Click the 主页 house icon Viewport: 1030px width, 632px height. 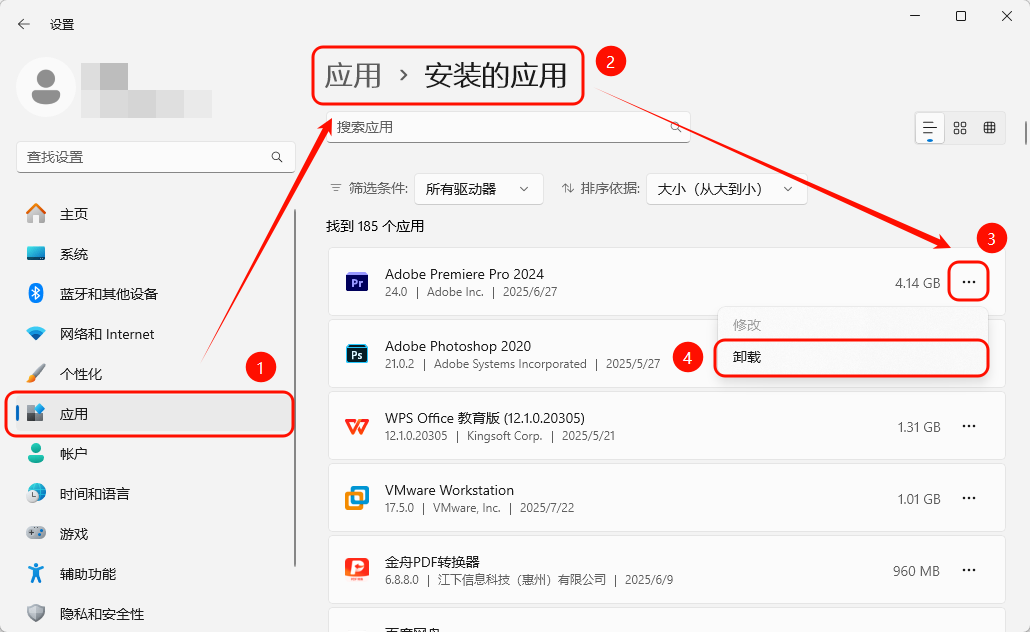point(36,214)
